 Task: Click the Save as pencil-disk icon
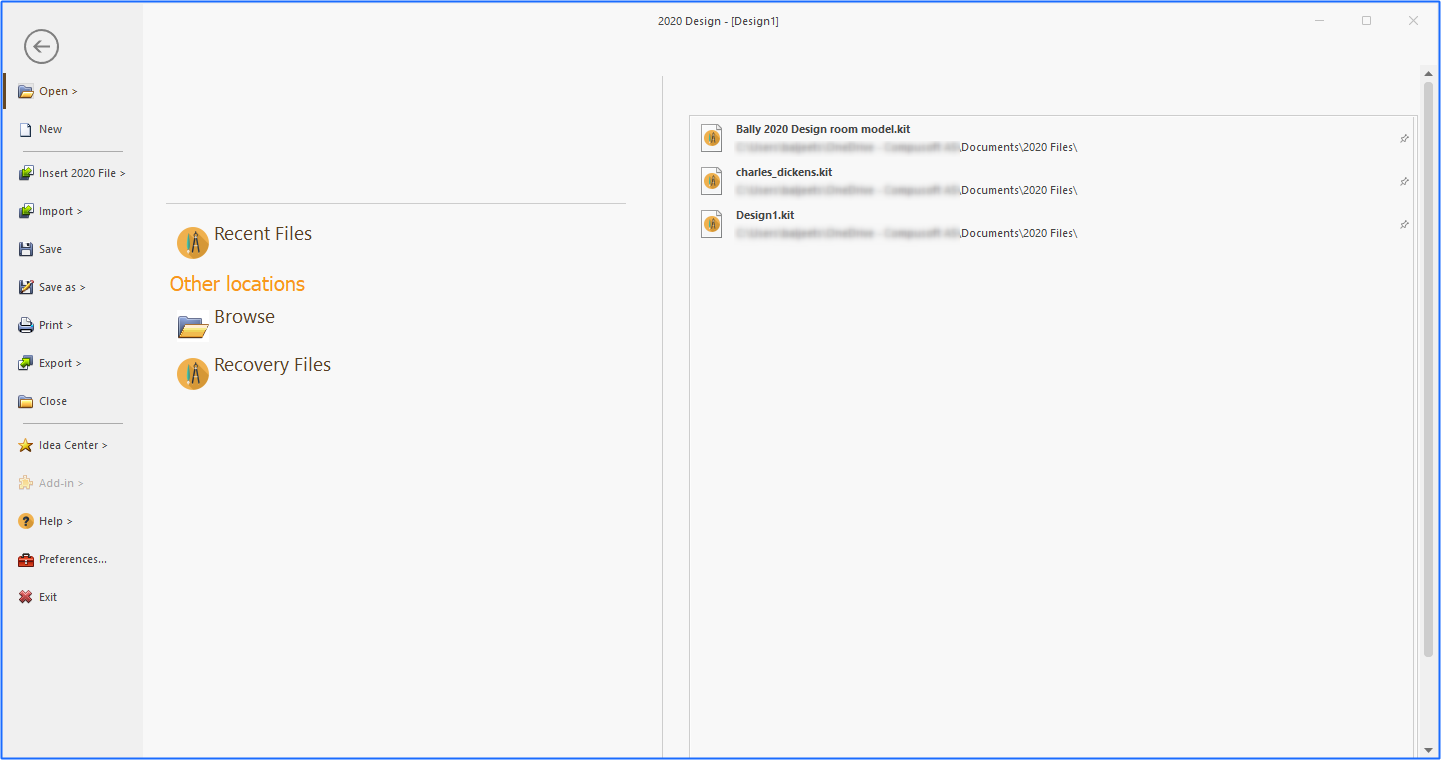pyautogui.click(x=26, y=287)
